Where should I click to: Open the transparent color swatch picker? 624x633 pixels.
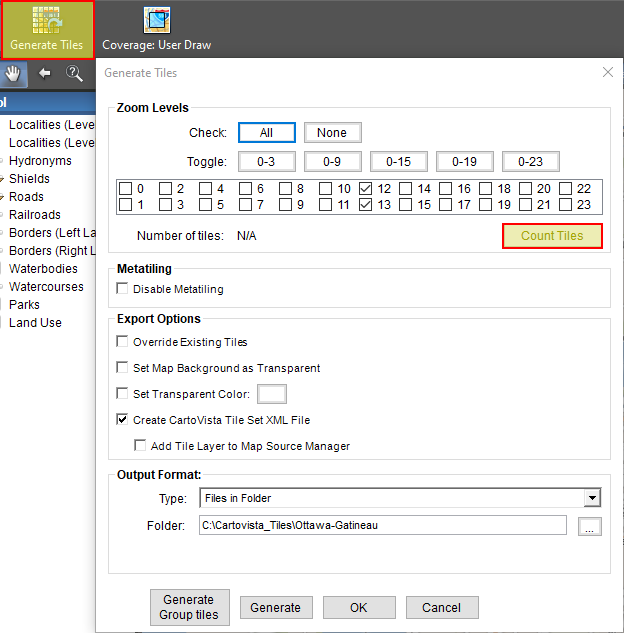[272, 394]
